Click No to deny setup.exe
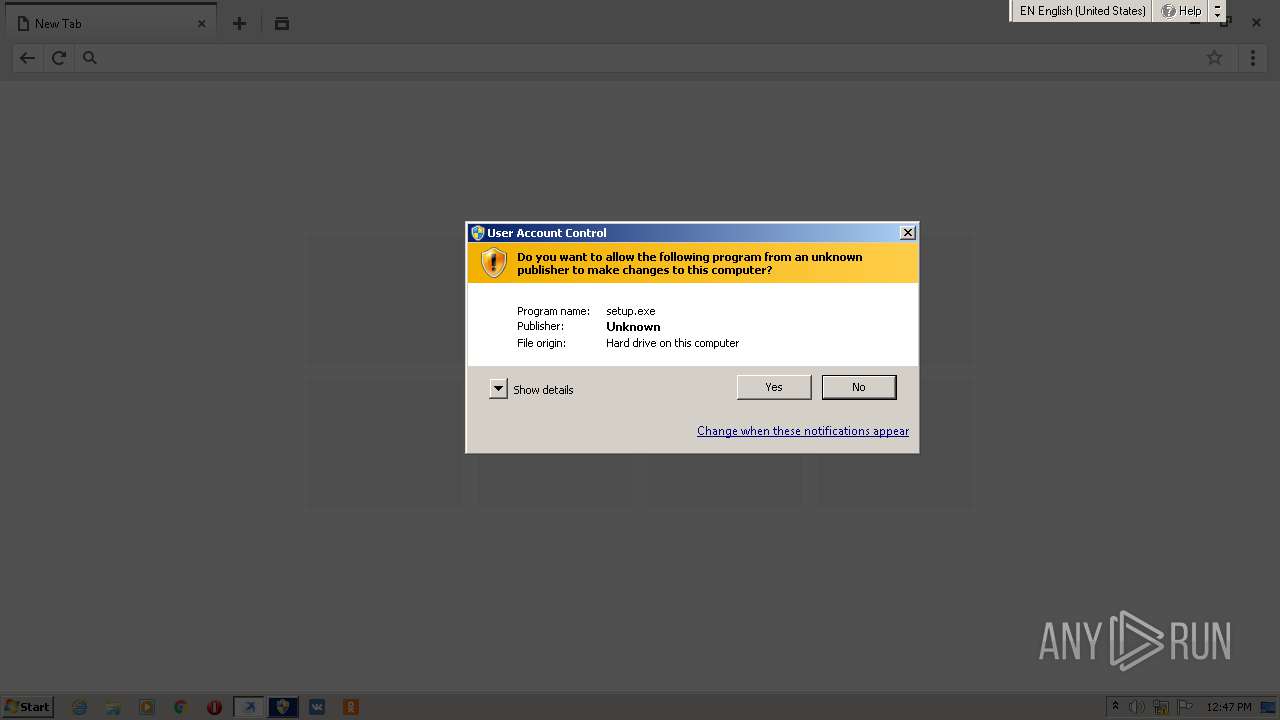Viewport: 1280px width, 720px height. coord(859,387)
